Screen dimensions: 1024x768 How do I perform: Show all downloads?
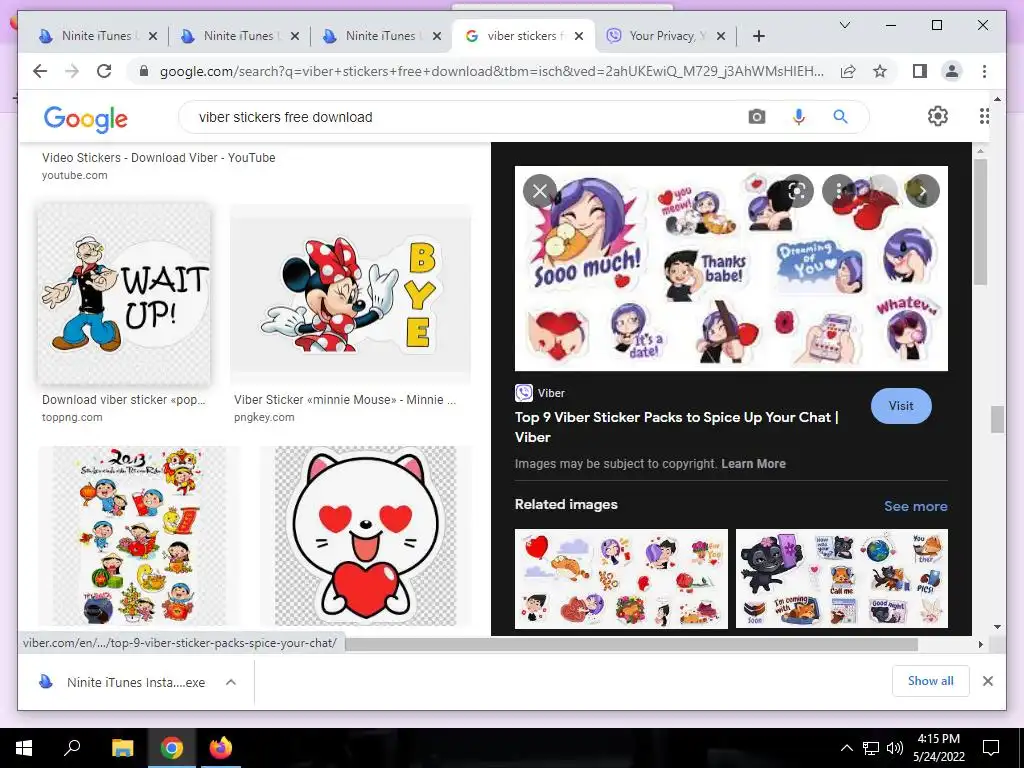(x=931, y=681)
